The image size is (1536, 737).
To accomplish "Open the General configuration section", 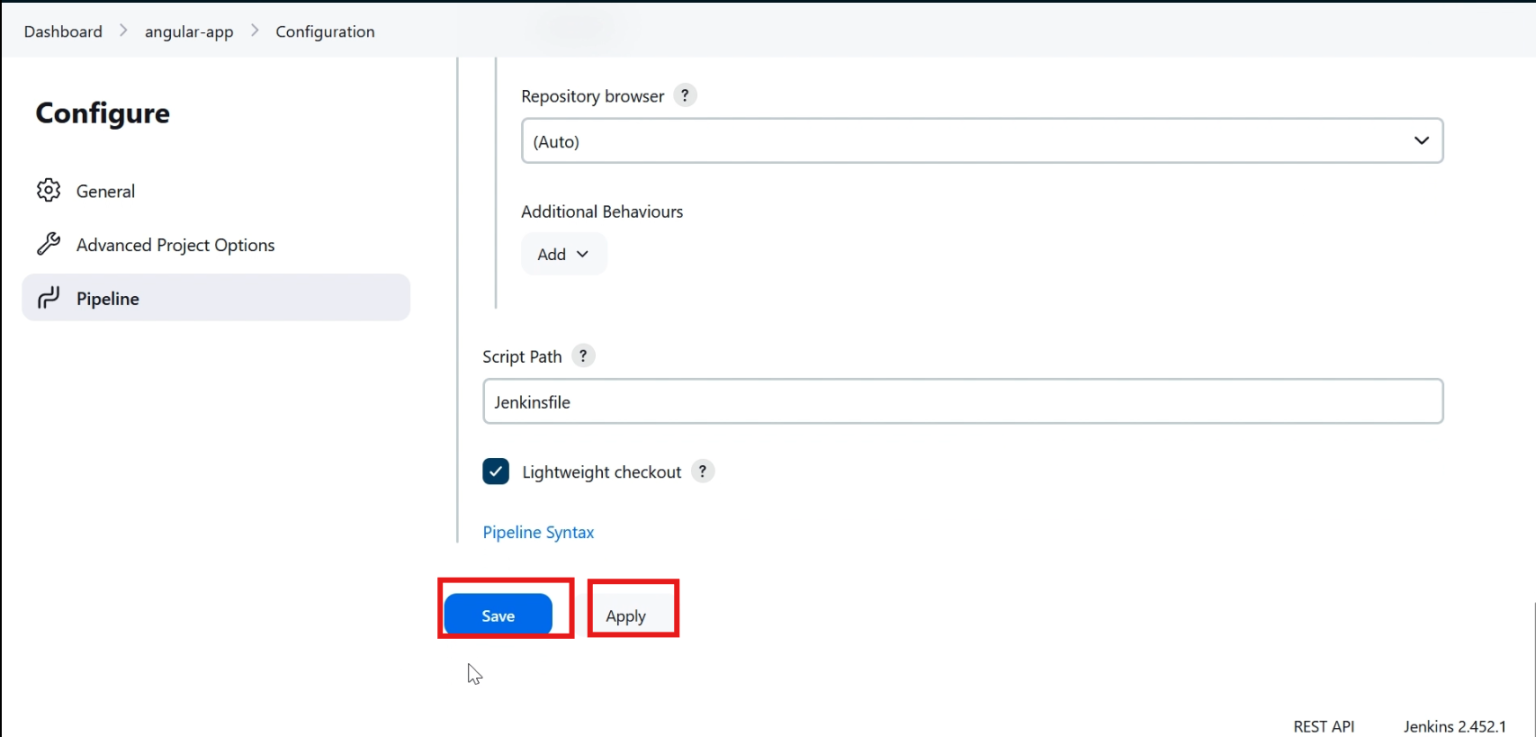I will [x=105, y=190].
